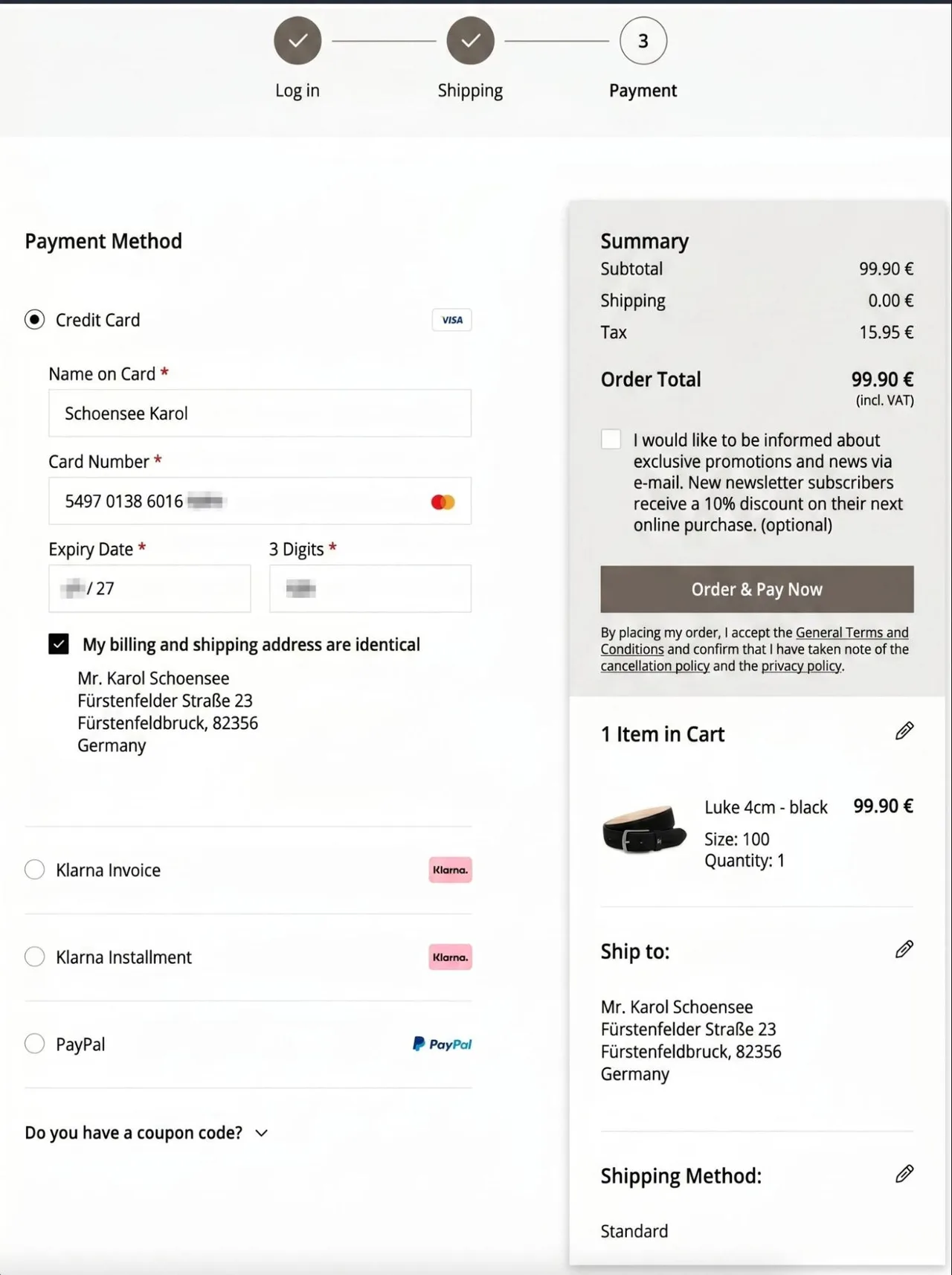Click the Order & Pay Now button
This screenshot has height=1275, width=952.
pos(757,589)
